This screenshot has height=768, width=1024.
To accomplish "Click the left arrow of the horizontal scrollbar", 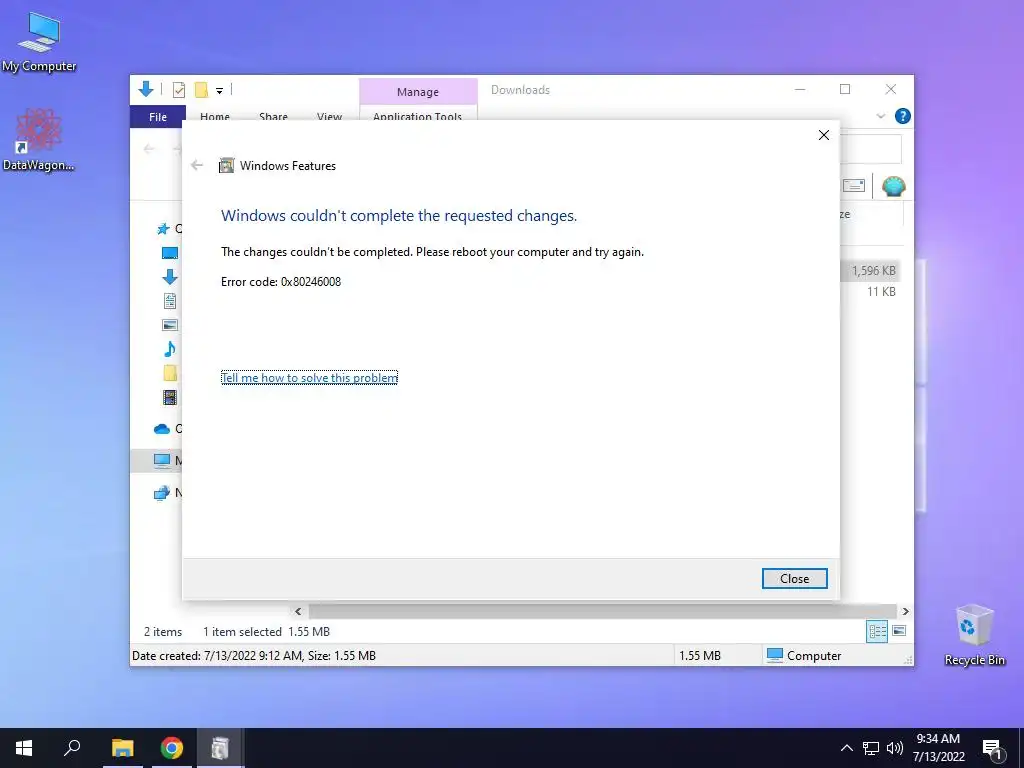I will tap(298, 611).
